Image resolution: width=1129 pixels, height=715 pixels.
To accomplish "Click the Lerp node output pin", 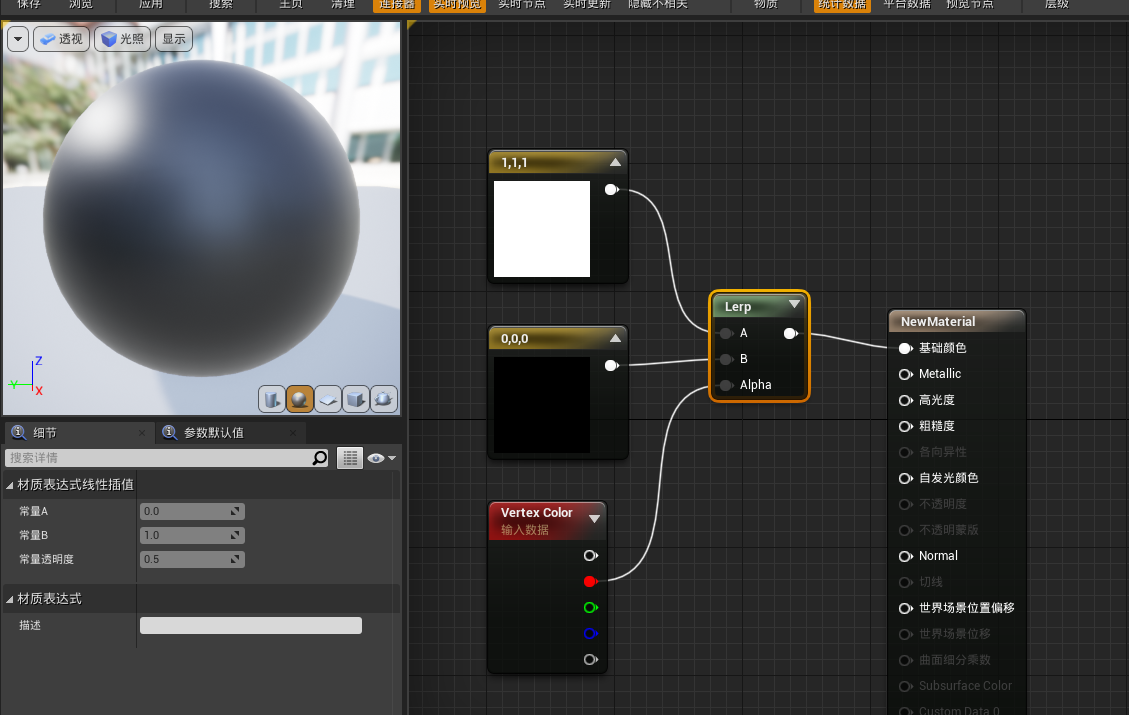I will click(791, 333).
